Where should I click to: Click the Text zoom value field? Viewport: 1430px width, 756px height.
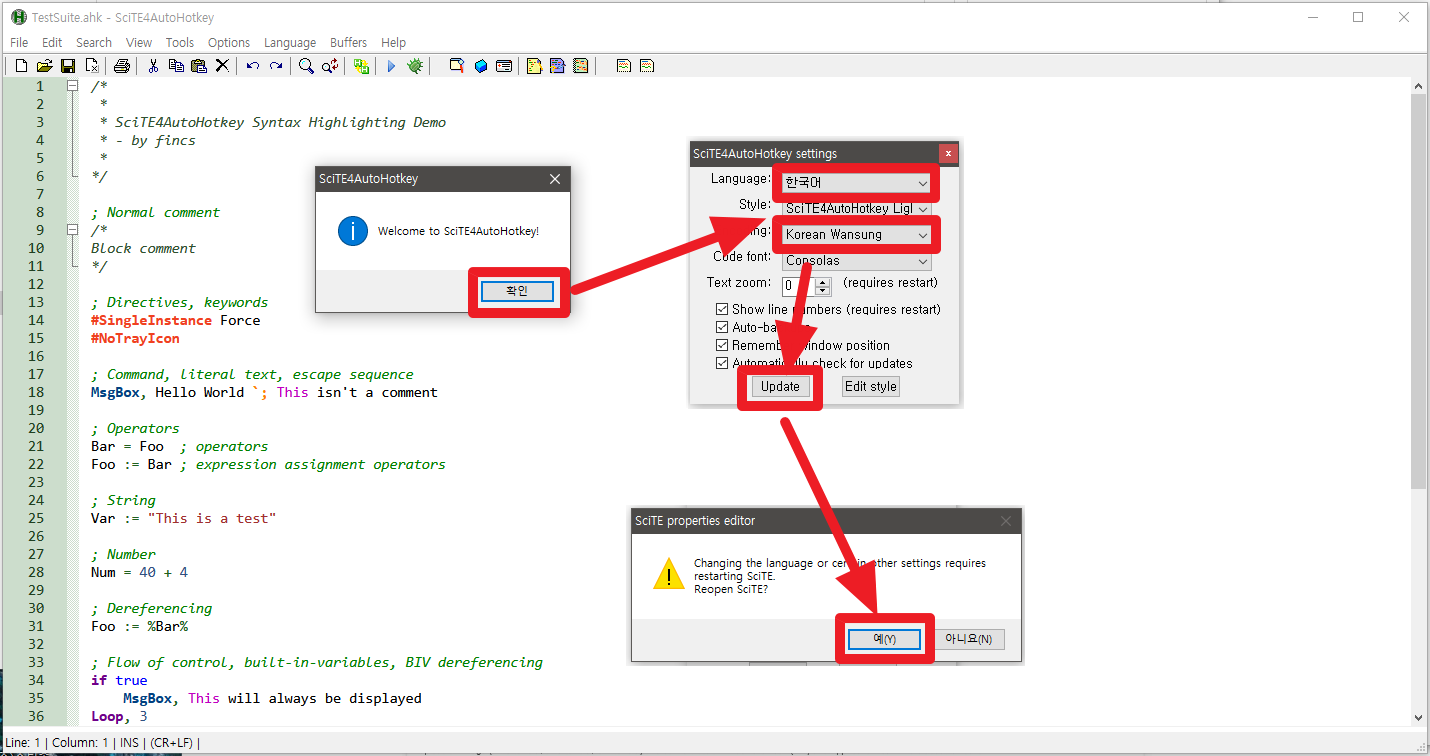[798, 286]
